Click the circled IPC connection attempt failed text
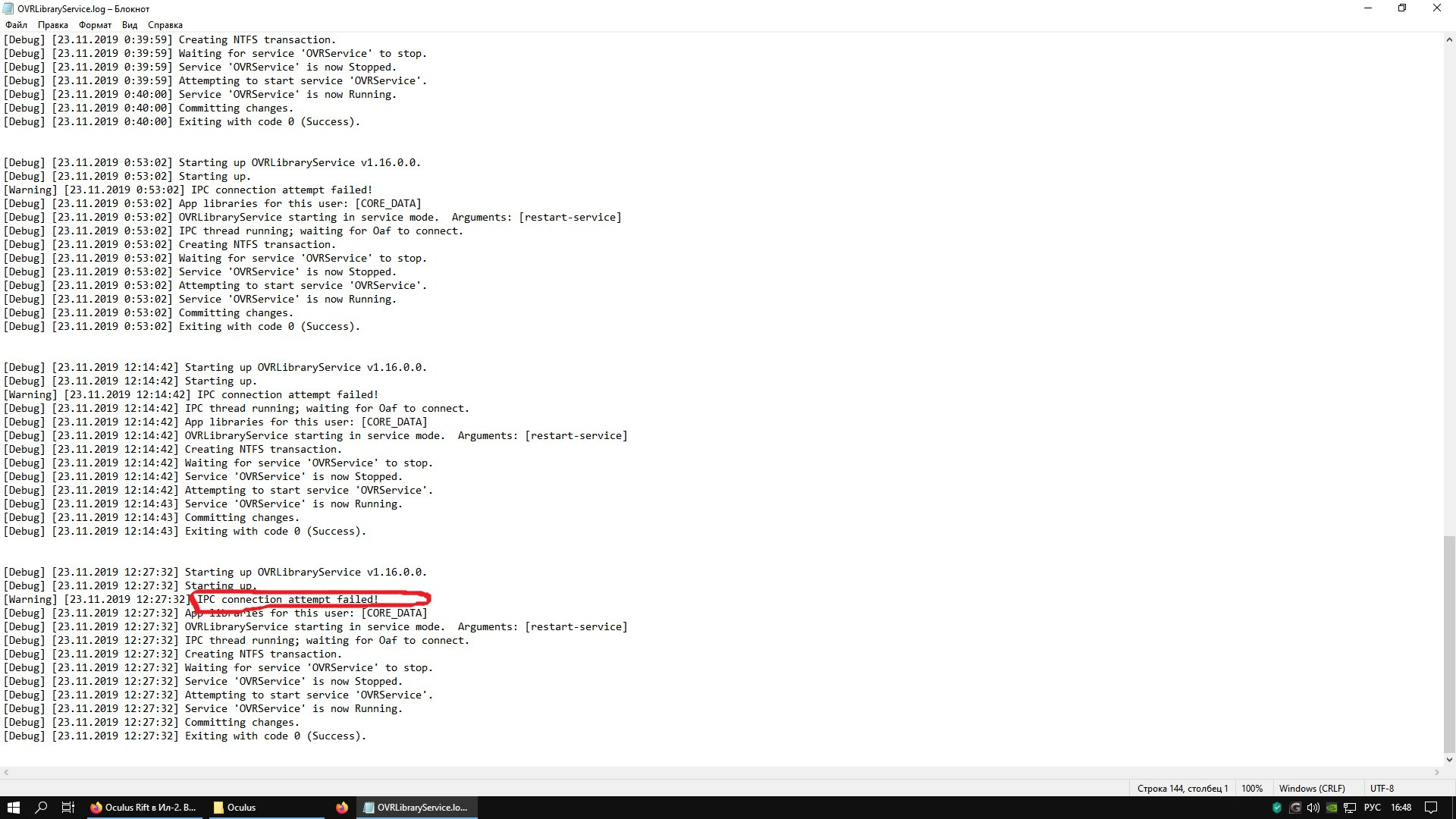This screenshot has width=1456, height=819. click(x=288, y=600)
